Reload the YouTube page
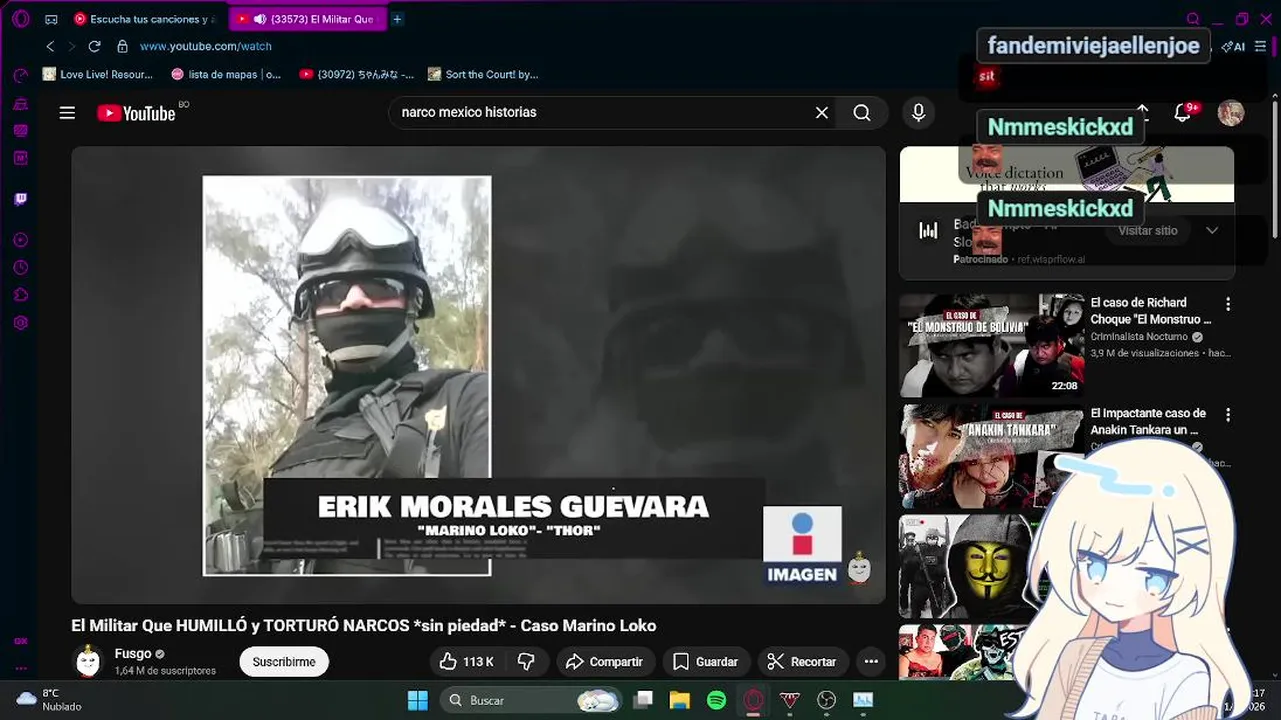This screenshot has width=1281, height=720. tap(94, 46)
